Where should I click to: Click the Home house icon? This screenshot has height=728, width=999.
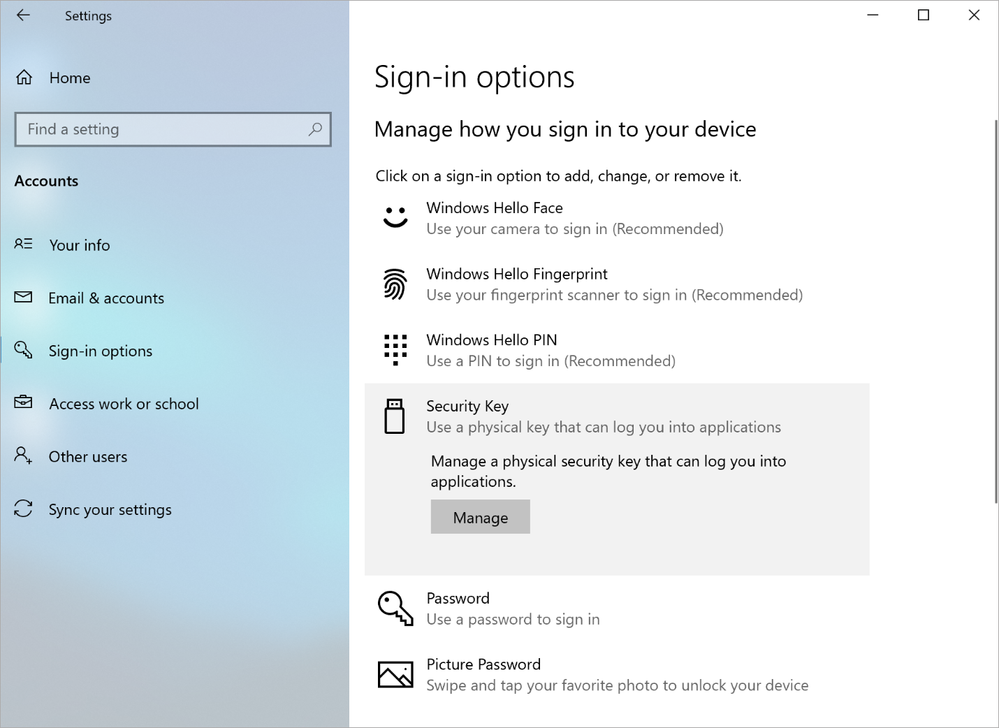pos(24,78)
